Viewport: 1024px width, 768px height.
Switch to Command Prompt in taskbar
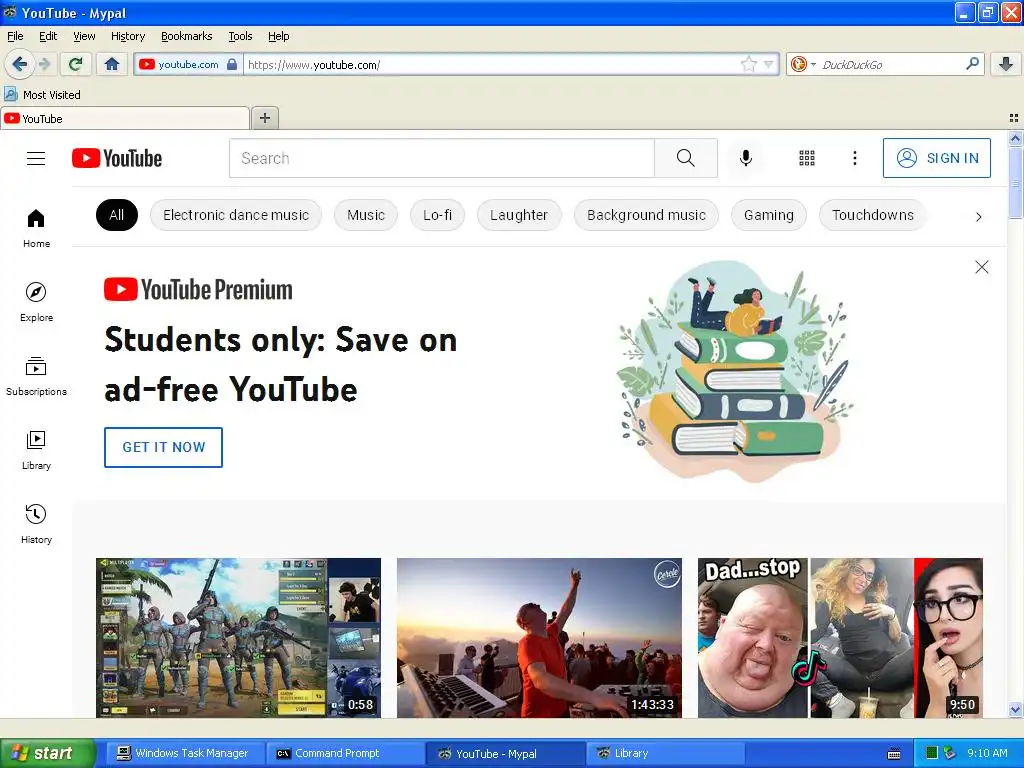pos(346,753)
